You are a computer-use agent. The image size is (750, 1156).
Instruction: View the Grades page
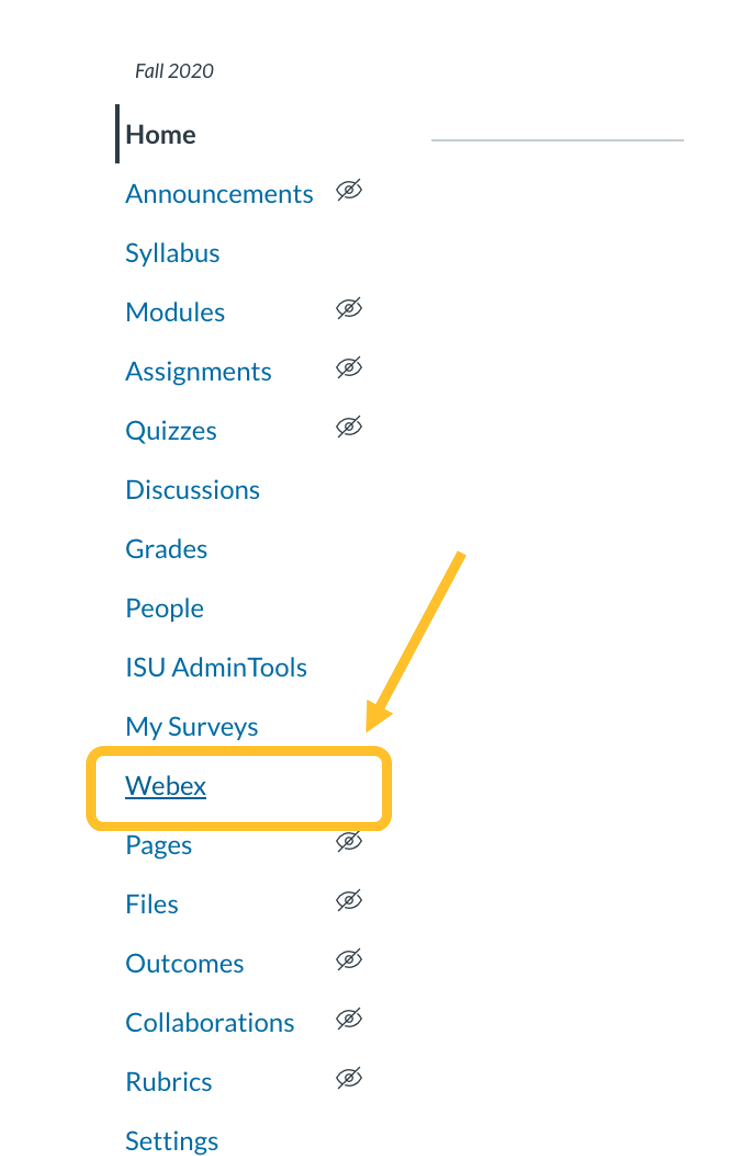pos(166,549)
